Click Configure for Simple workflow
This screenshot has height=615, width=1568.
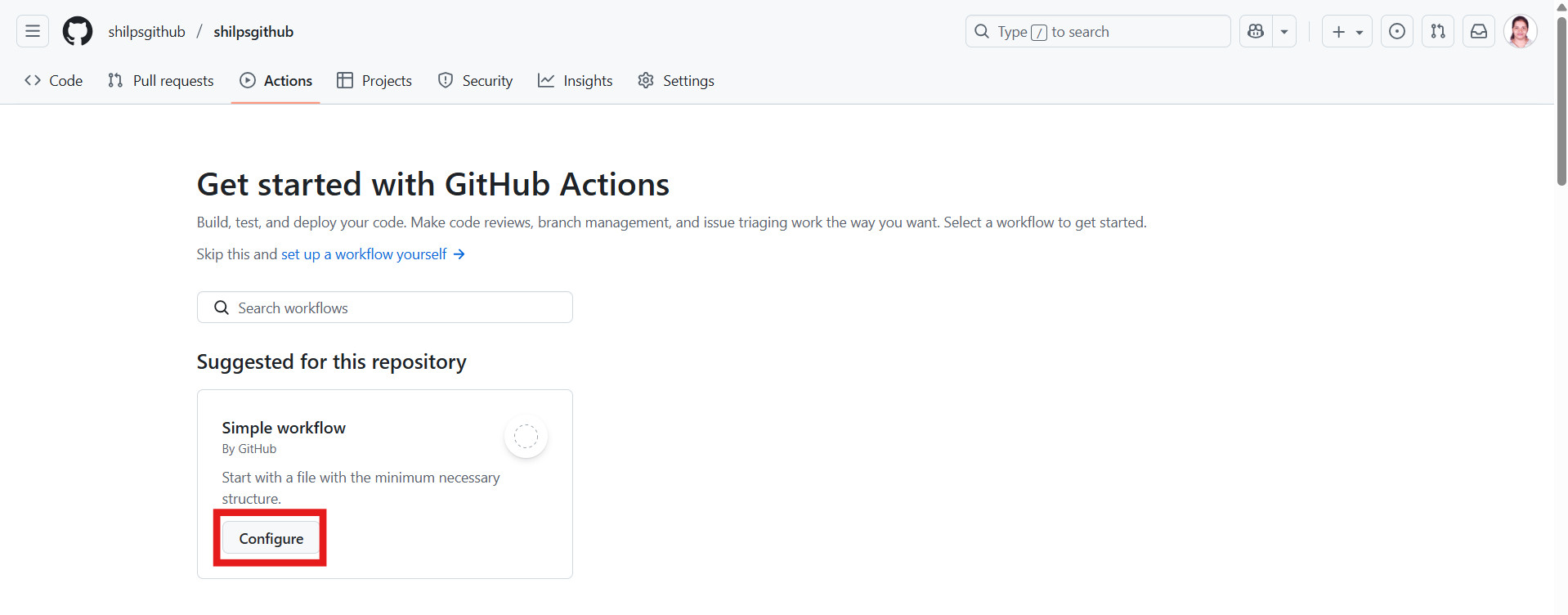[x=271, y=539]
